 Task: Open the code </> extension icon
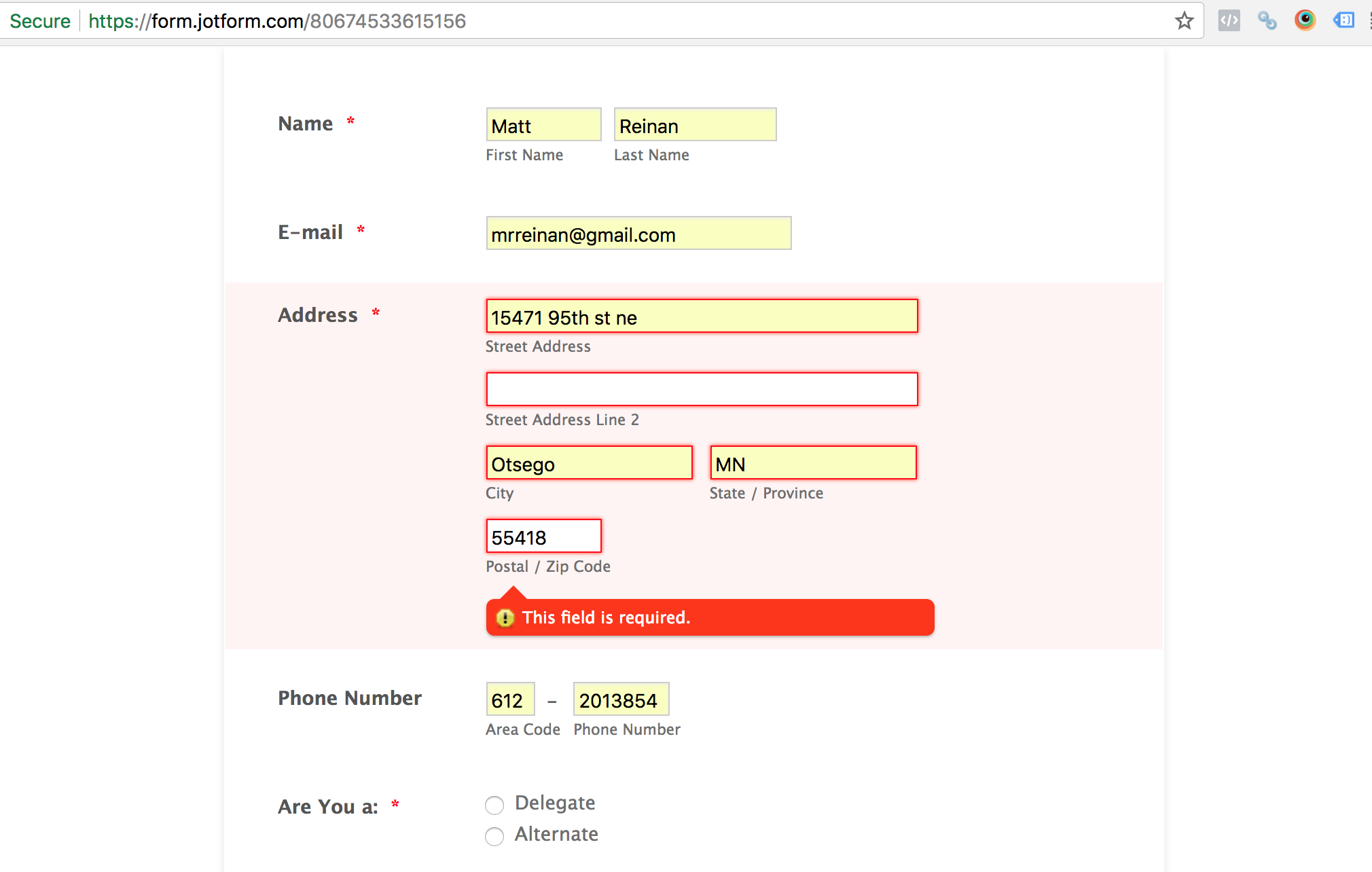[1228, 20]
